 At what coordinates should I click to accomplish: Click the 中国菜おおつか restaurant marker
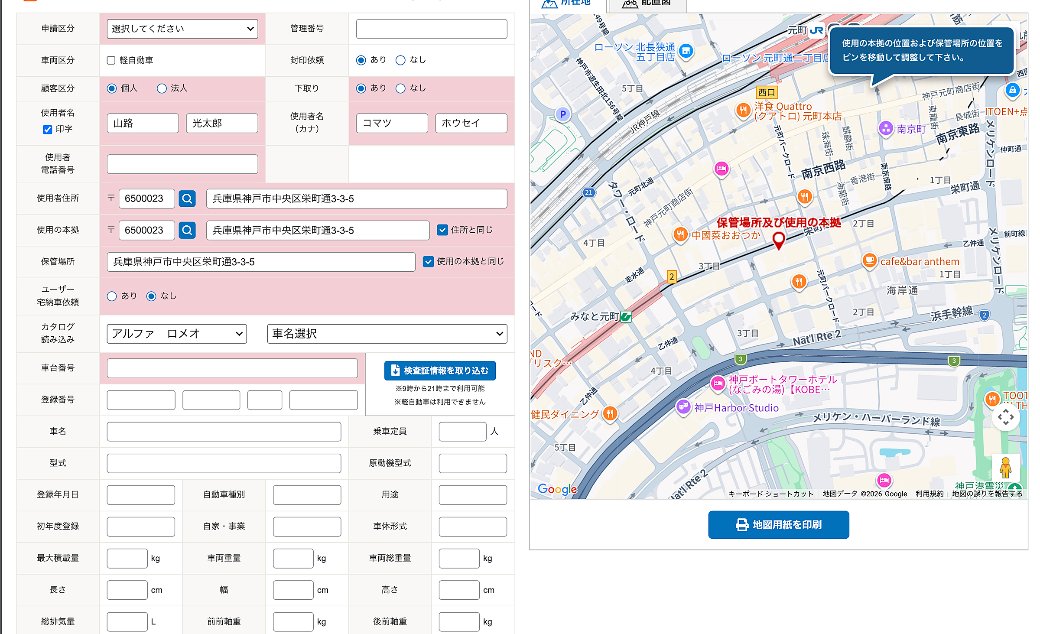tap(681, 235)
